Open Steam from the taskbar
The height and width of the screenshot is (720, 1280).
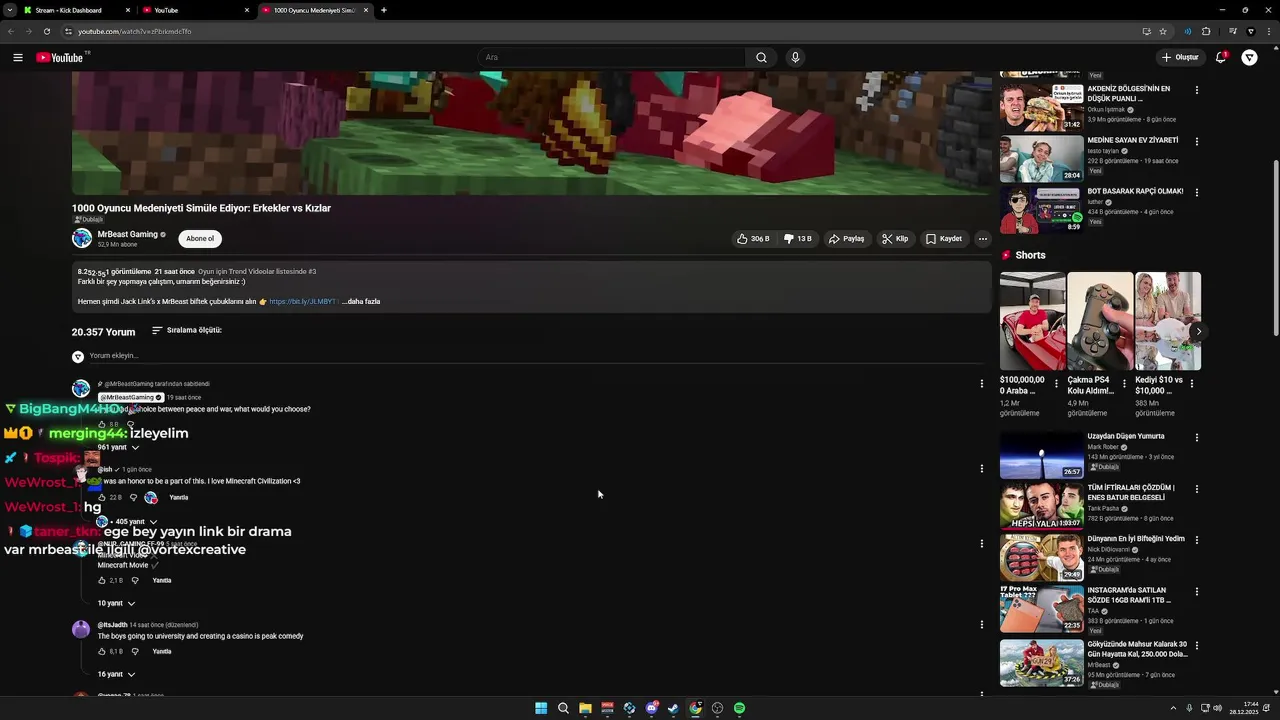point(673,708)
